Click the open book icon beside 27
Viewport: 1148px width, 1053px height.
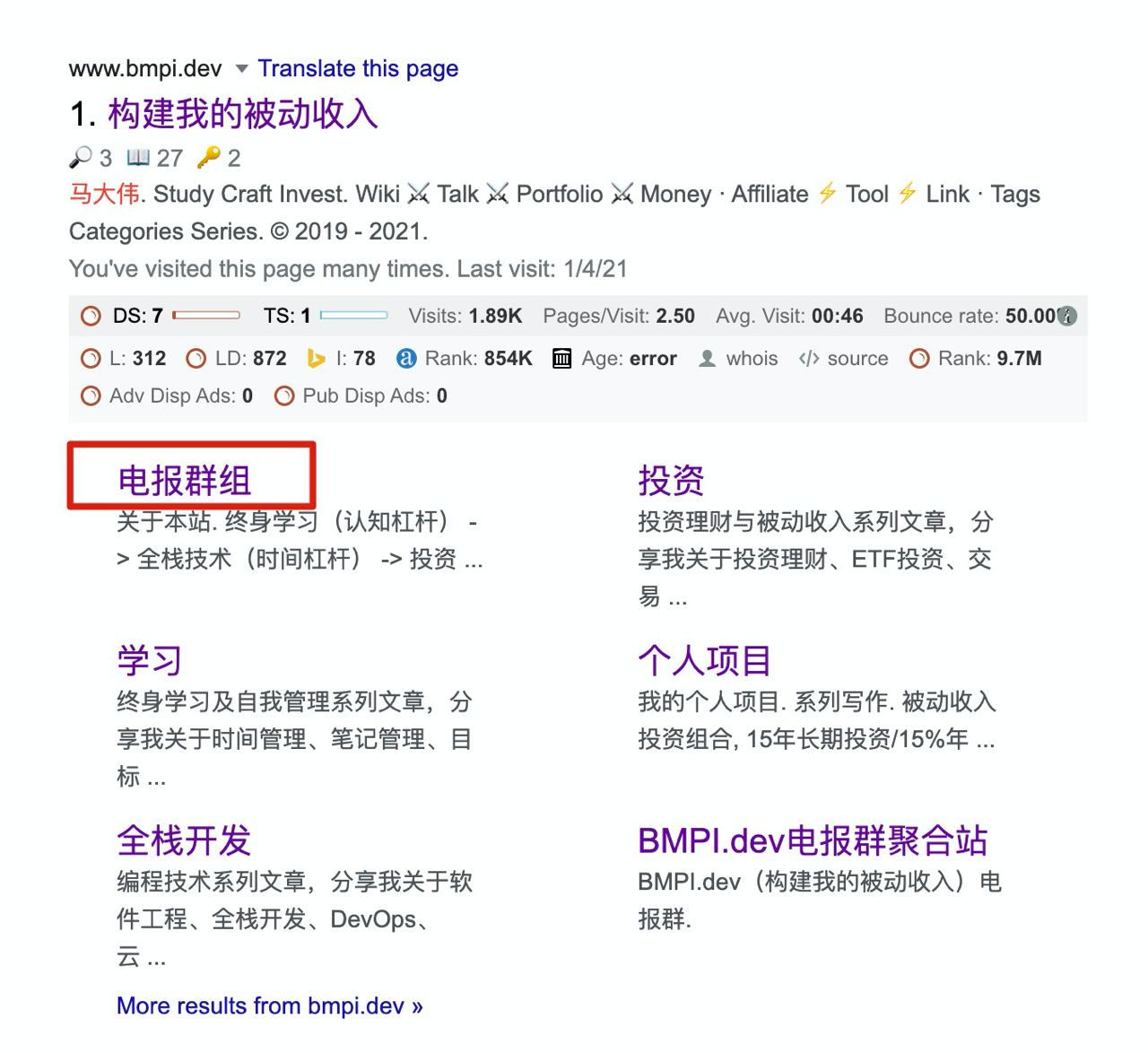click(138, 158)
